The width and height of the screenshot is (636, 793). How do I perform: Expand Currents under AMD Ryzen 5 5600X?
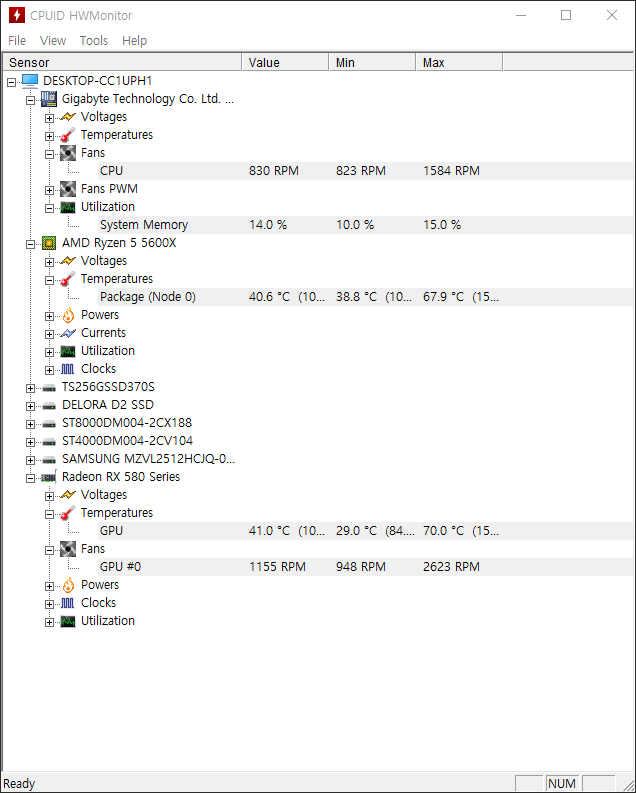pos(49,334)
